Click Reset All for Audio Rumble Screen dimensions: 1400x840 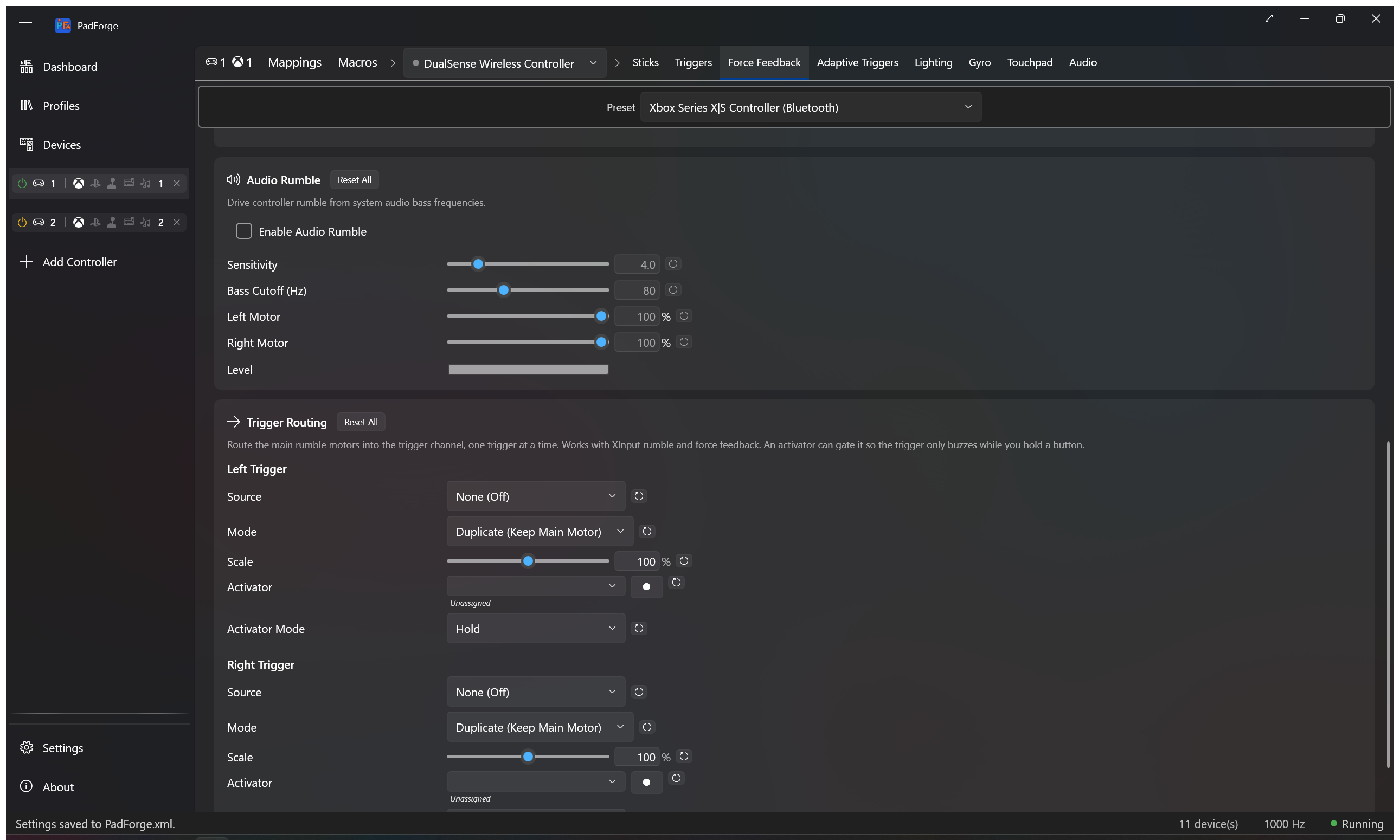(x=354, y=180)
